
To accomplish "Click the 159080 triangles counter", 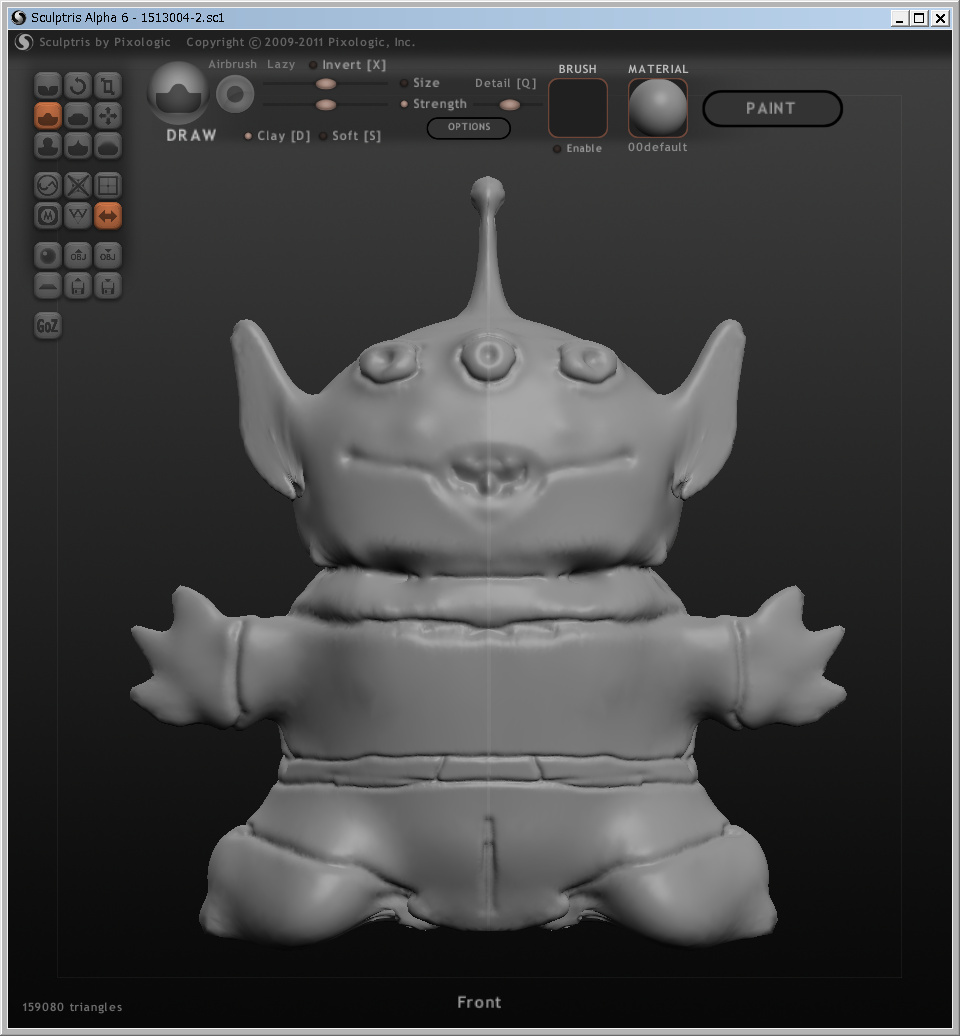I will 72,1007.
